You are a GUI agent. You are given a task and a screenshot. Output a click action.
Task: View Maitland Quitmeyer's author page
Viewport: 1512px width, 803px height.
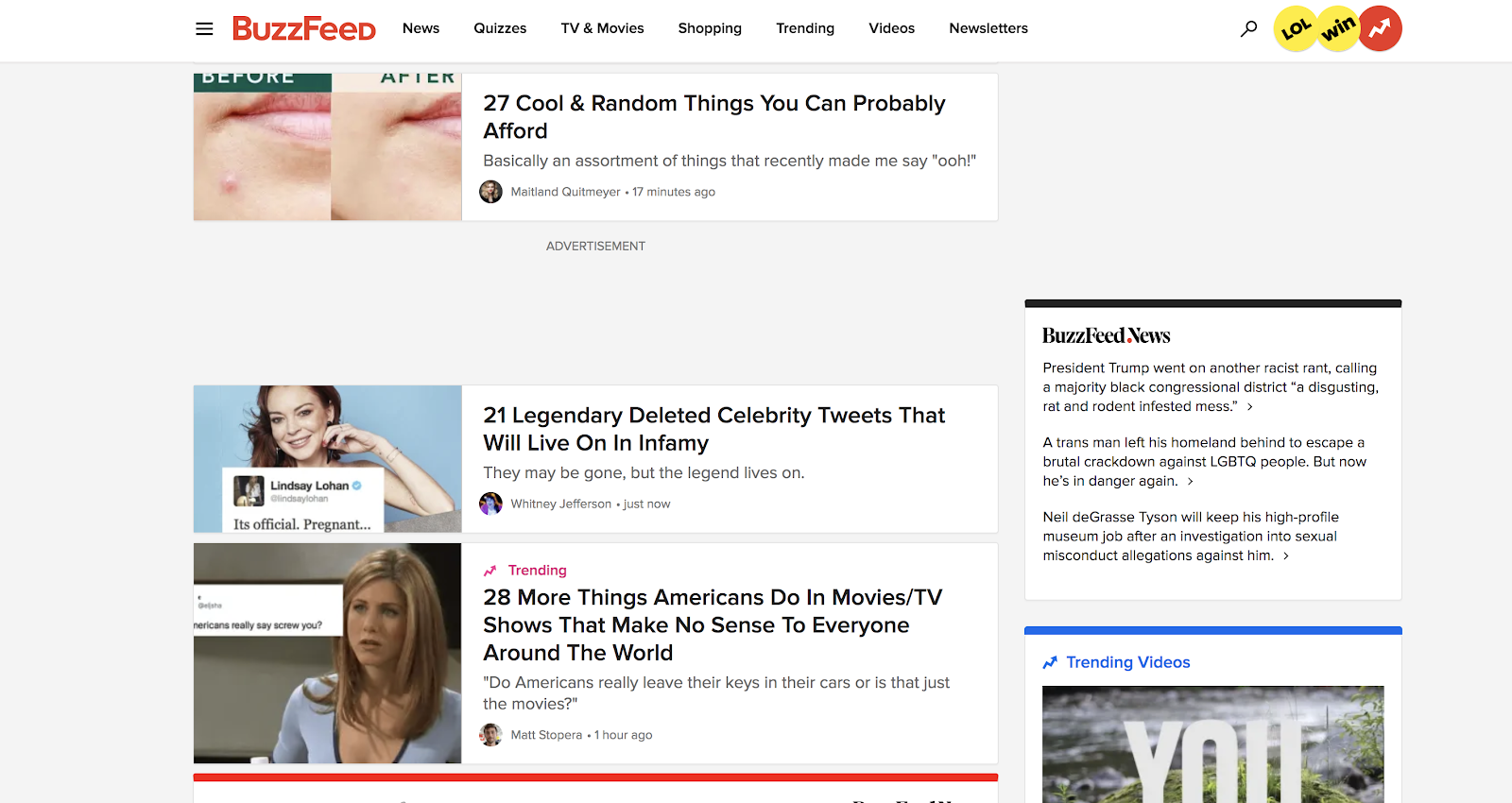[x=565, y=192]
